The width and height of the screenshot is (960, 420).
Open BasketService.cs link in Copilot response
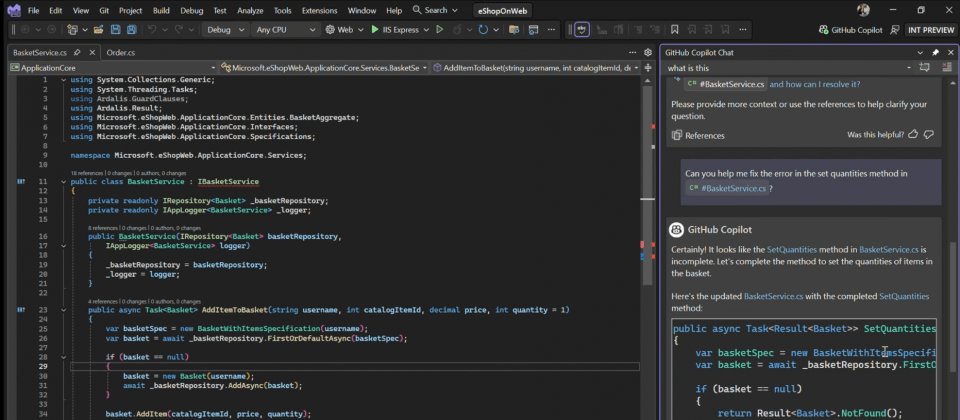click(888, 249)
